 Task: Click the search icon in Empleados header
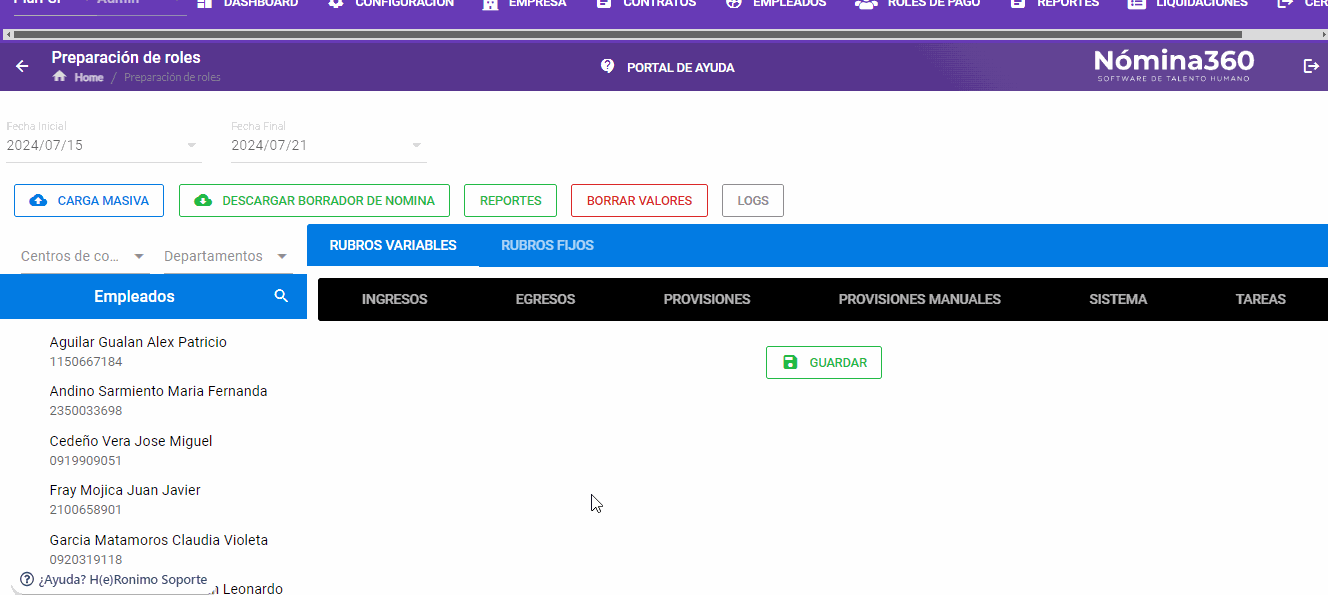coord(281,296)
